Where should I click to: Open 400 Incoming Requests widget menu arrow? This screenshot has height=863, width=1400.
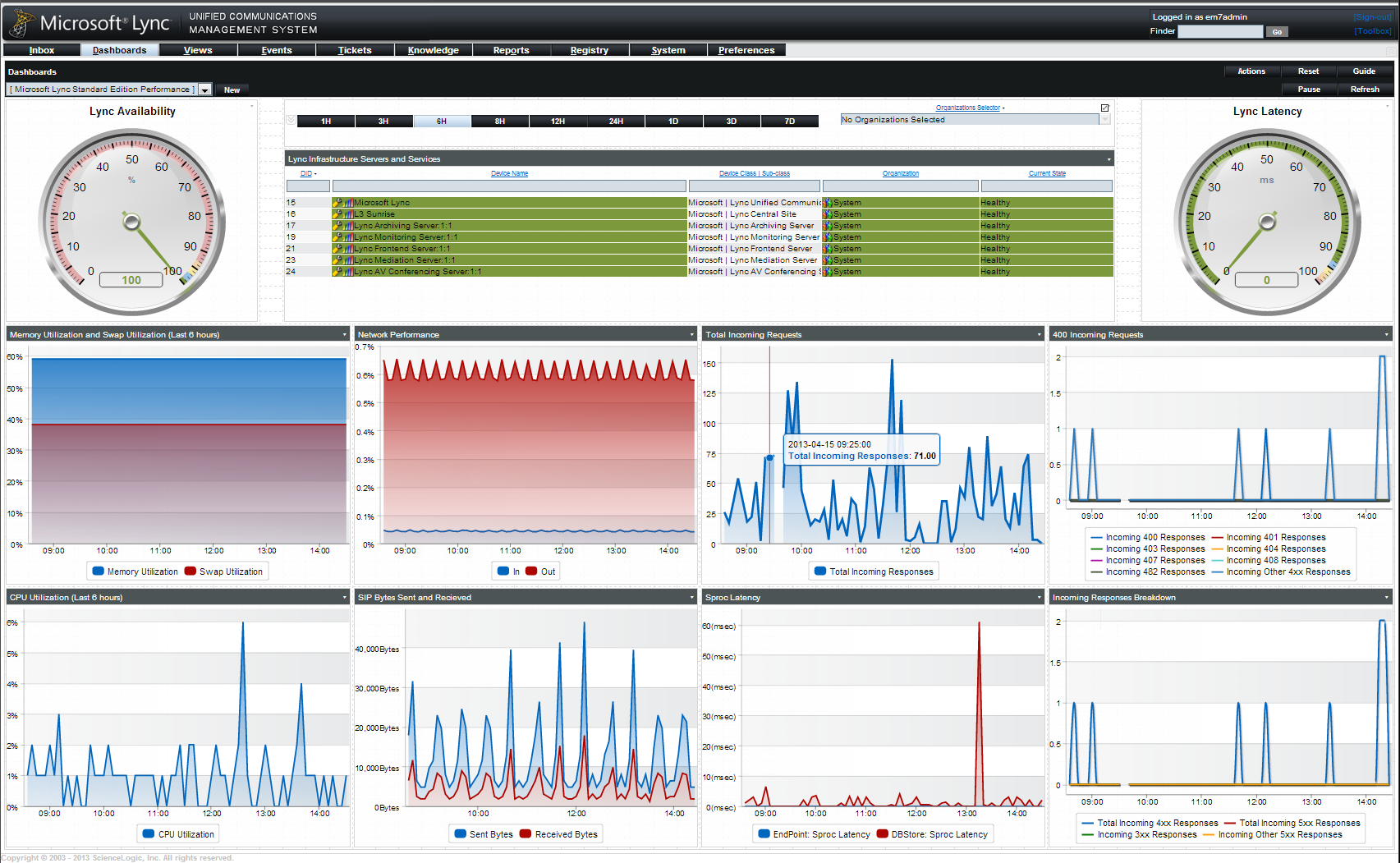pyautogui.click(x=1387, y=334)
